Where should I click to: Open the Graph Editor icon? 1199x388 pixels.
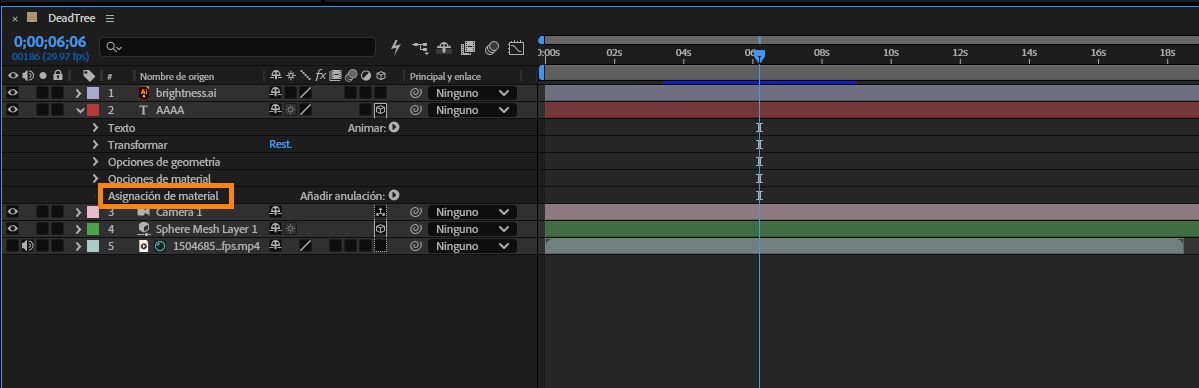[517, 47]
